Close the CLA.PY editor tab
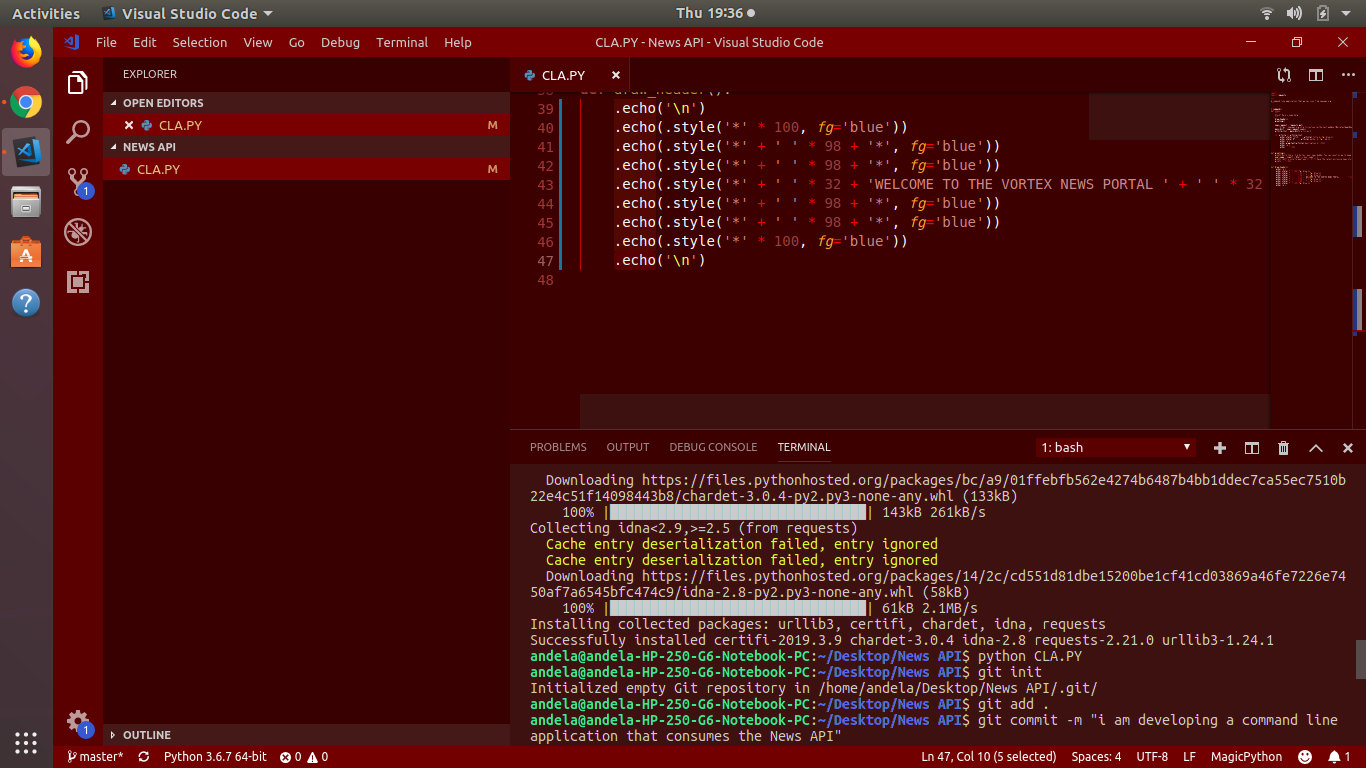Viewport: 1366px width, 768px height. tap(616, 75)
